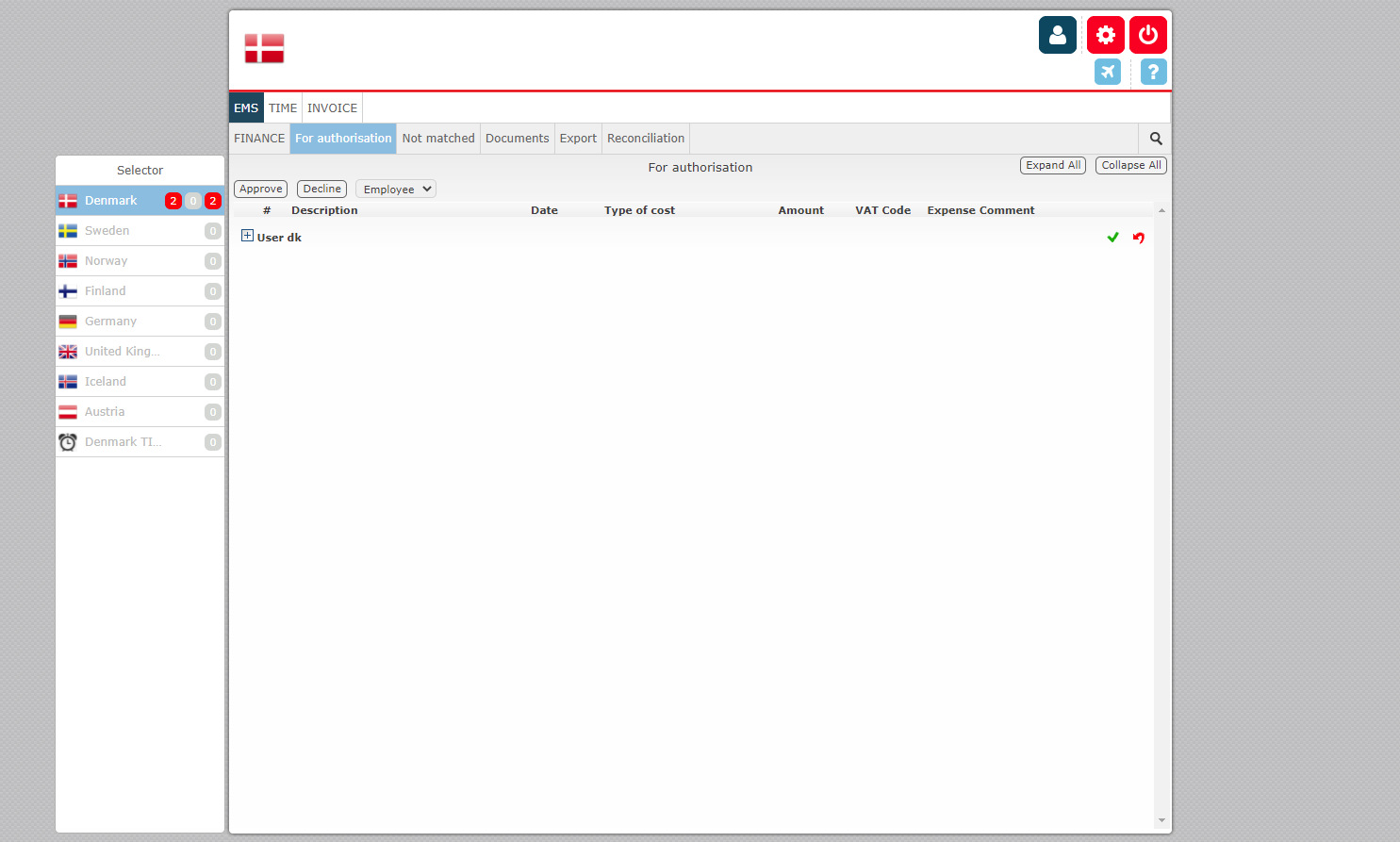This screenshot has width=1400, height=842.
Task: Approve User dk with green checkmark
Action: [x=1112, y=238]
